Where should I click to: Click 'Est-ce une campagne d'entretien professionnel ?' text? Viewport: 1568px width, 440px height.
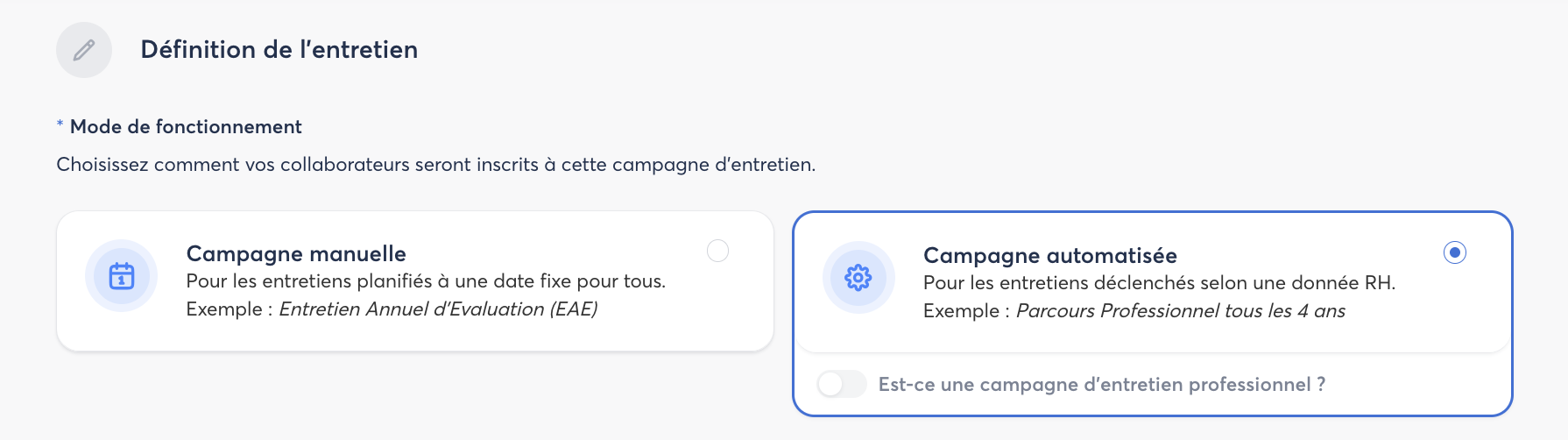(x=1102, y=384)
